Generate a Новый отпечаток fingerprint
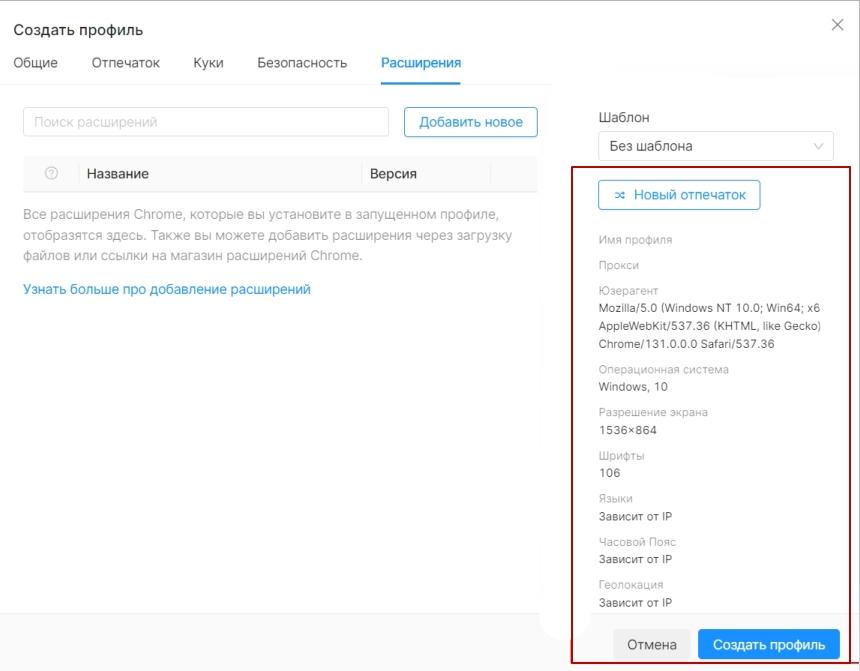Image resolution: width=860 pixels, height=671 pixels. [679, 195]
